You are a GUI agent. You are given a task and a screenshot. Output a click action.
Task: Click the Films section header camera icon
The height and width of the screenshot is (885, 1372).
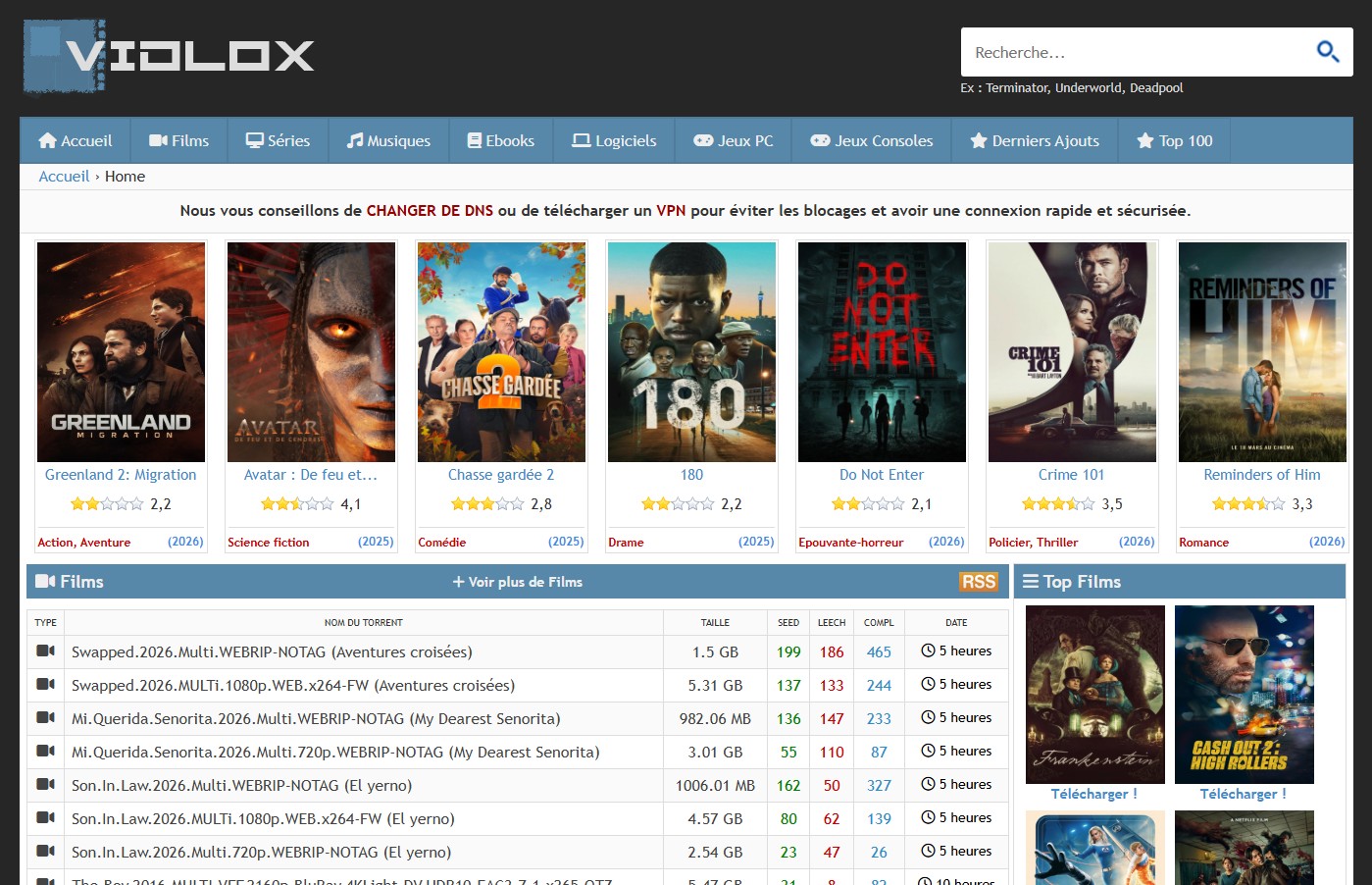[45, 581]
